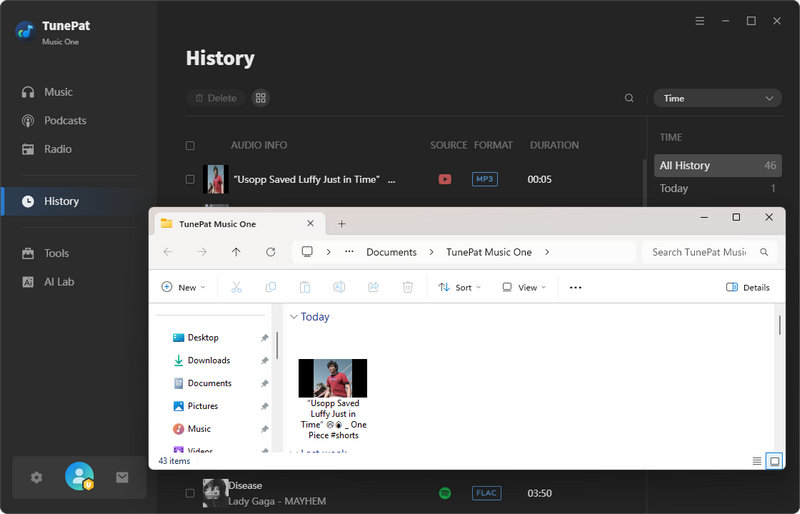The image size is (800, 514).
Task: Select the Usopp Saved Luffy file thumbnail
Action: (x=333, y=378)
